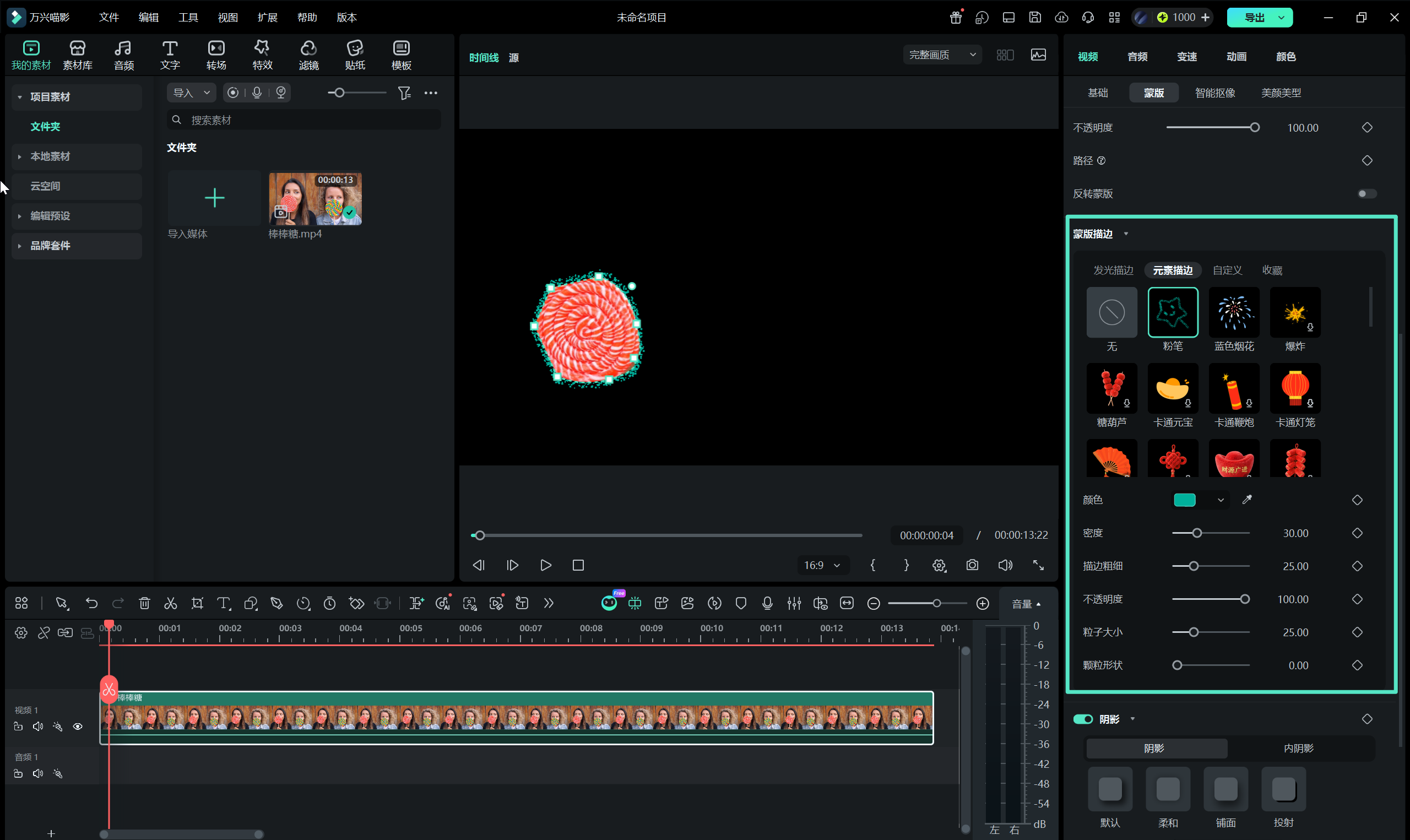Open the 模板 templates library
Screen dimensions: 1410x840
click(401, 56)
